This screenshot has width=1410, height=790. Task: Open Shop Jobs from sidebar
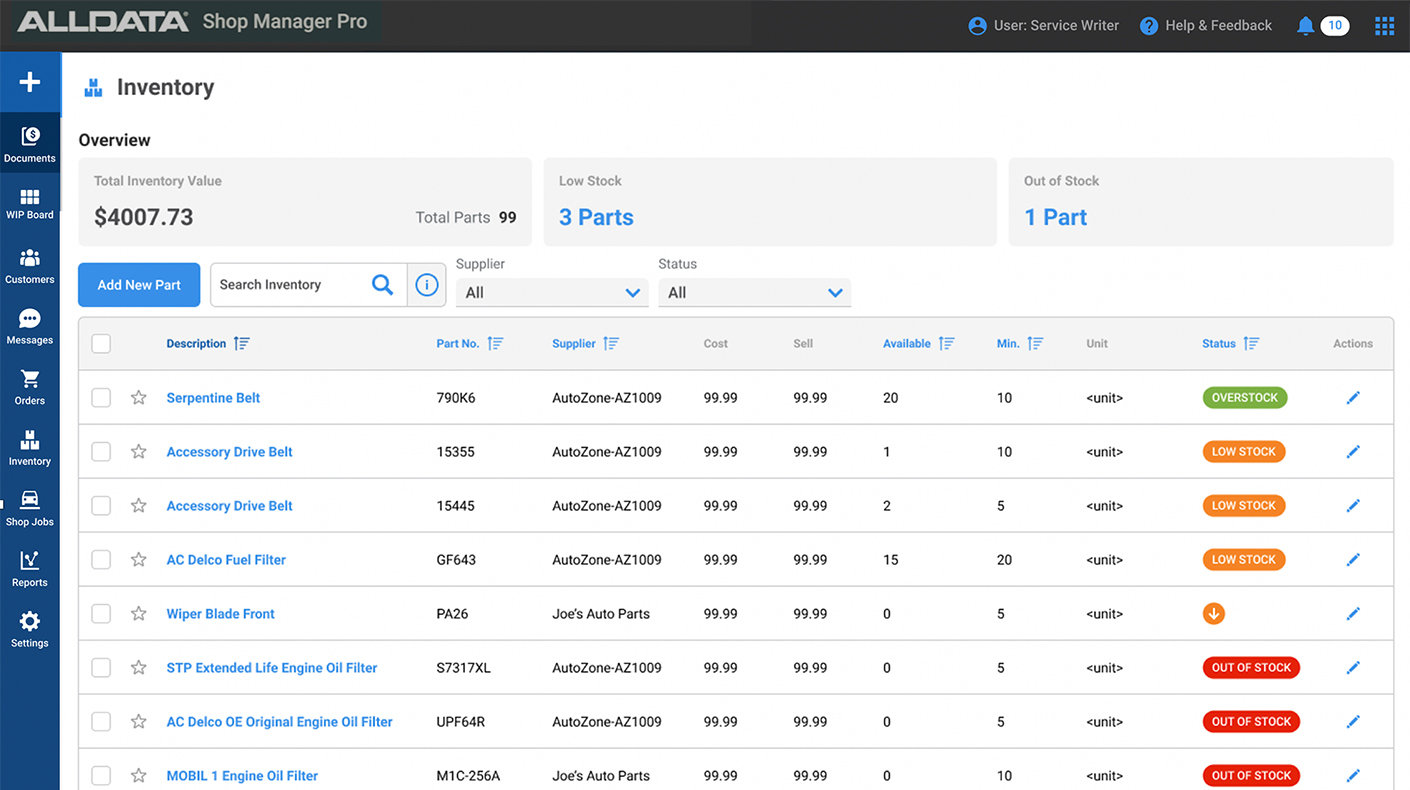coord(30,508)
